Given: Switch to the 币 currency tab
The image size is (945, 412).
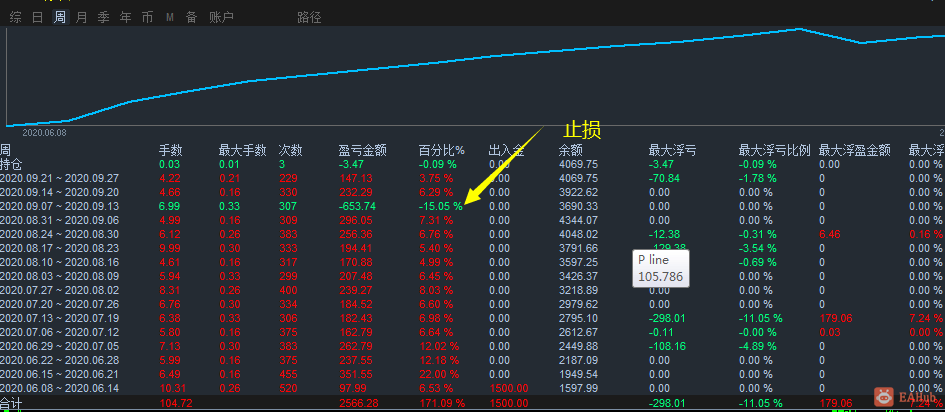Looking at the screenshot, I should coord(147,17).
